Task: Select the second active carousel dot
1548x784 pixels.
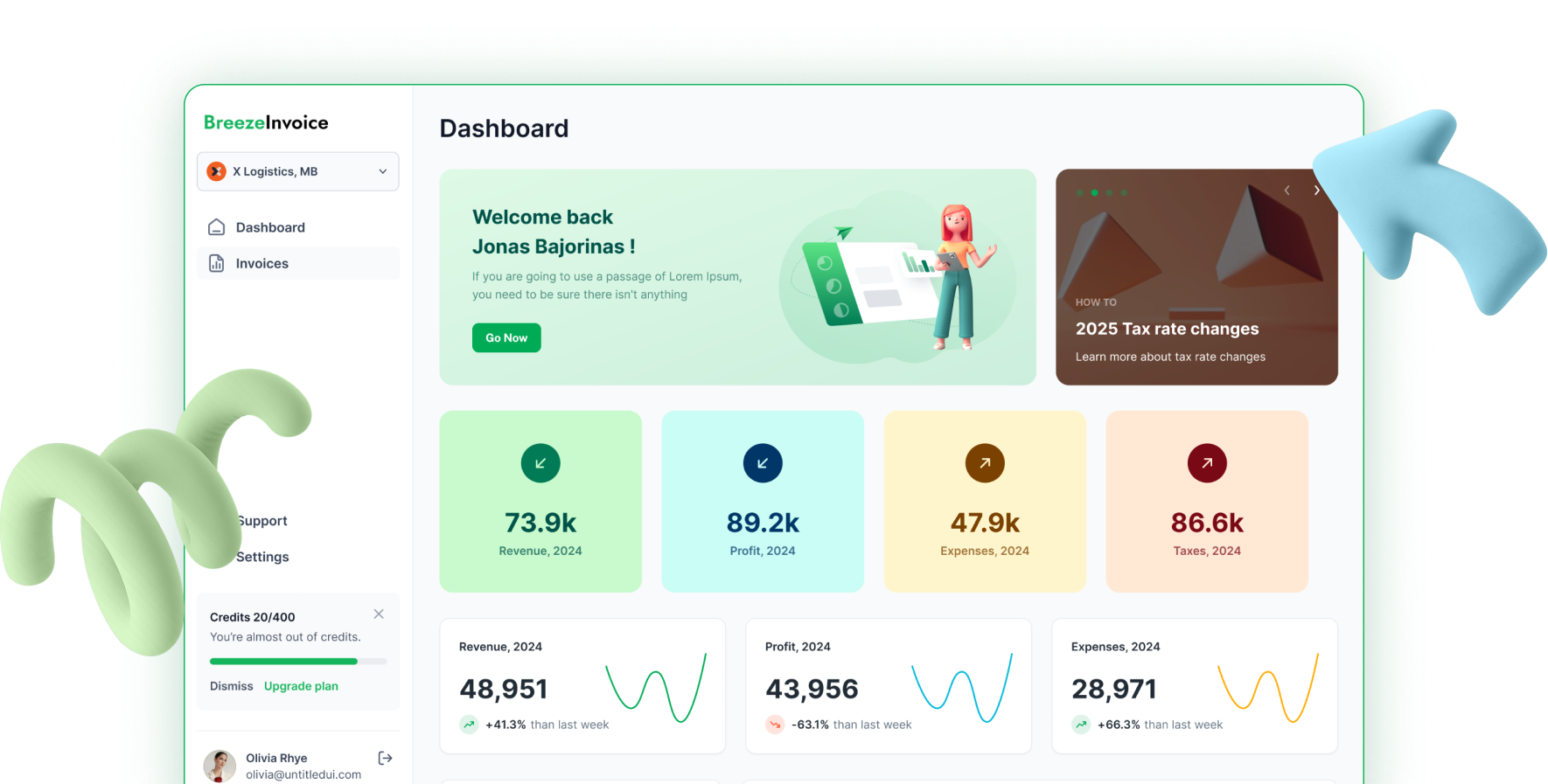Action: (1094, 192)
